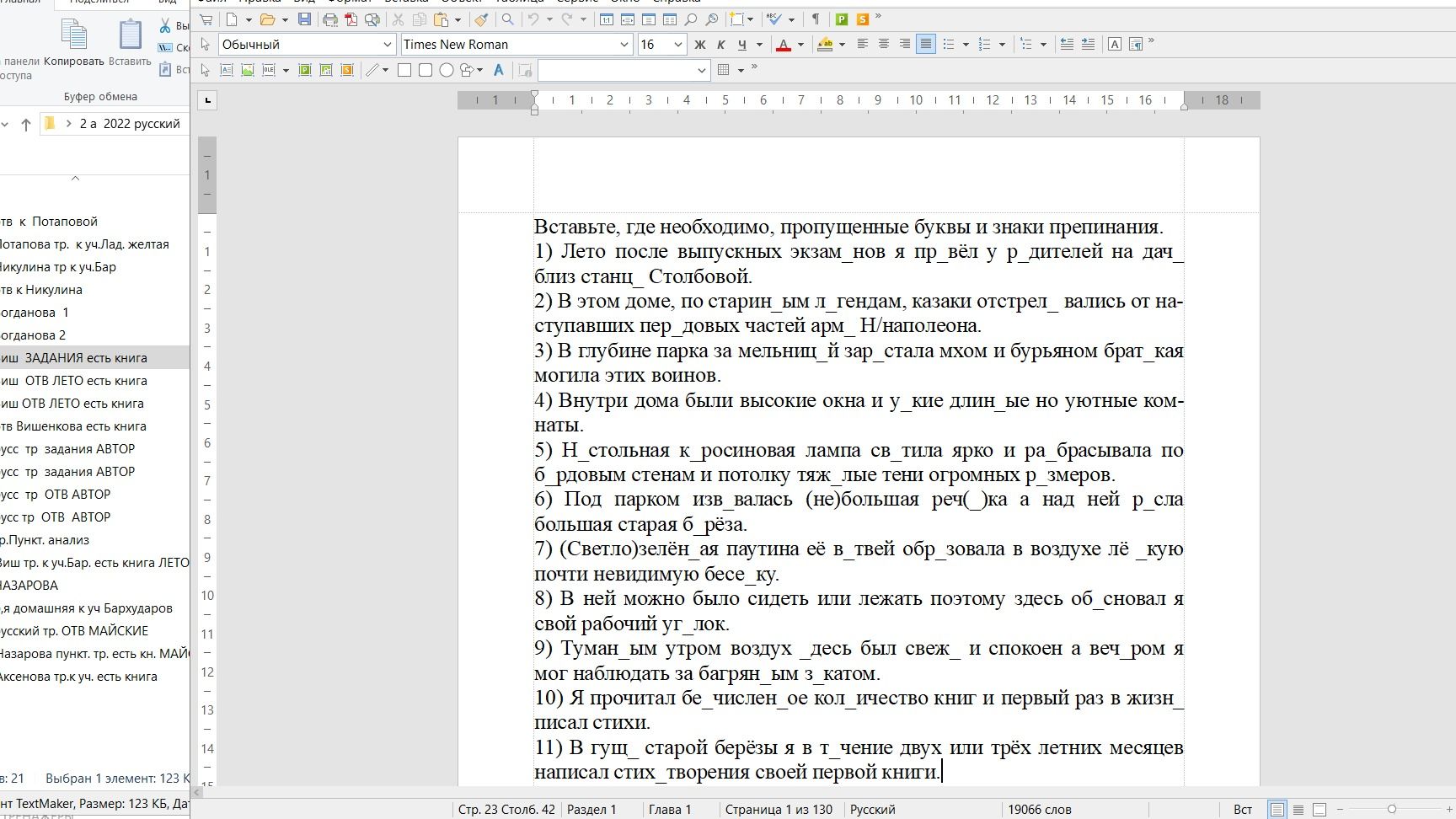
Task: Open search with the magnifier icon
Action: [507, 19]
